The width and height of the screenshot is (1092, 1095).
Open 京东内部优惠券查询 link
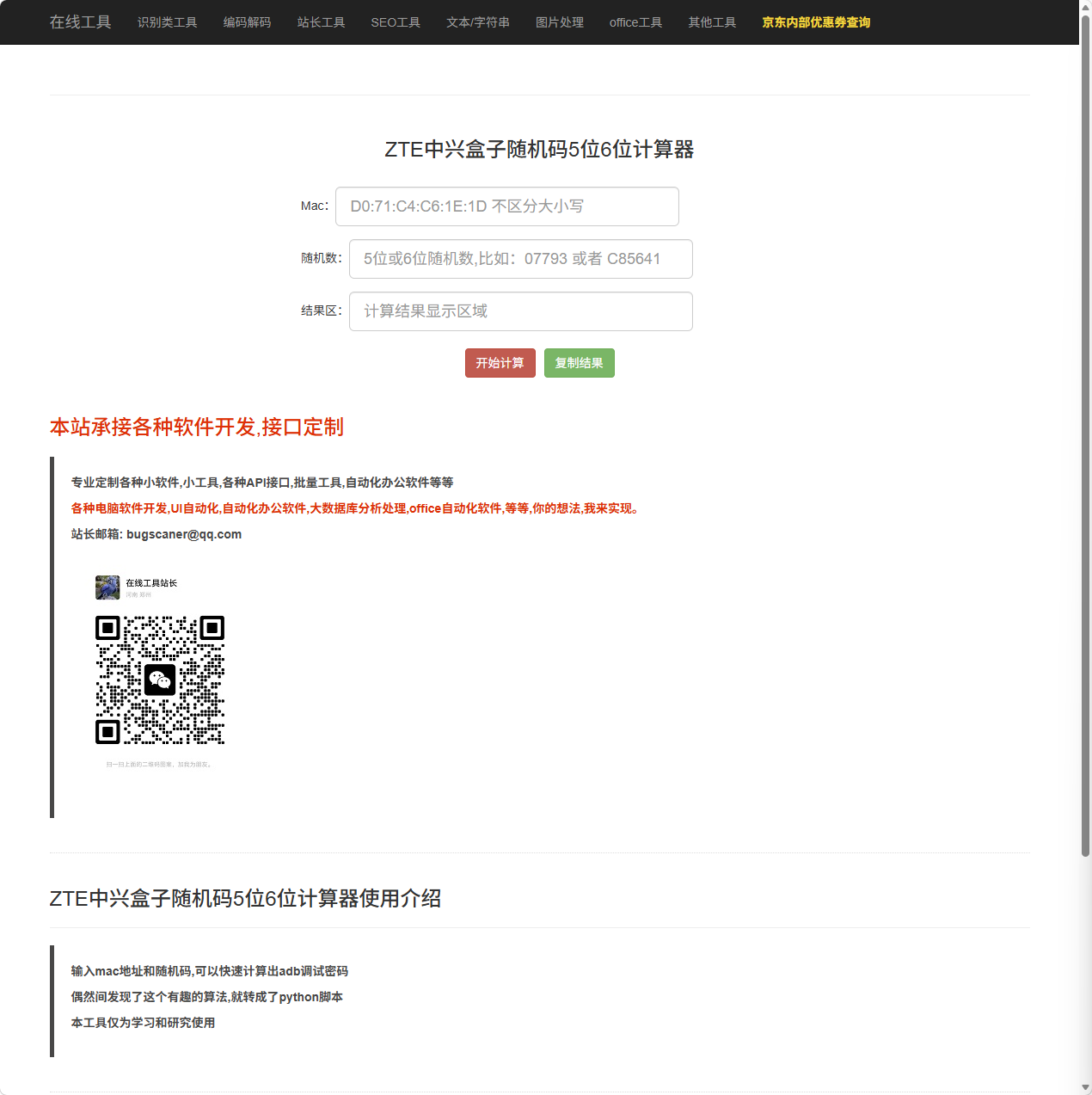pyautogui.click(x=816, y=22)
